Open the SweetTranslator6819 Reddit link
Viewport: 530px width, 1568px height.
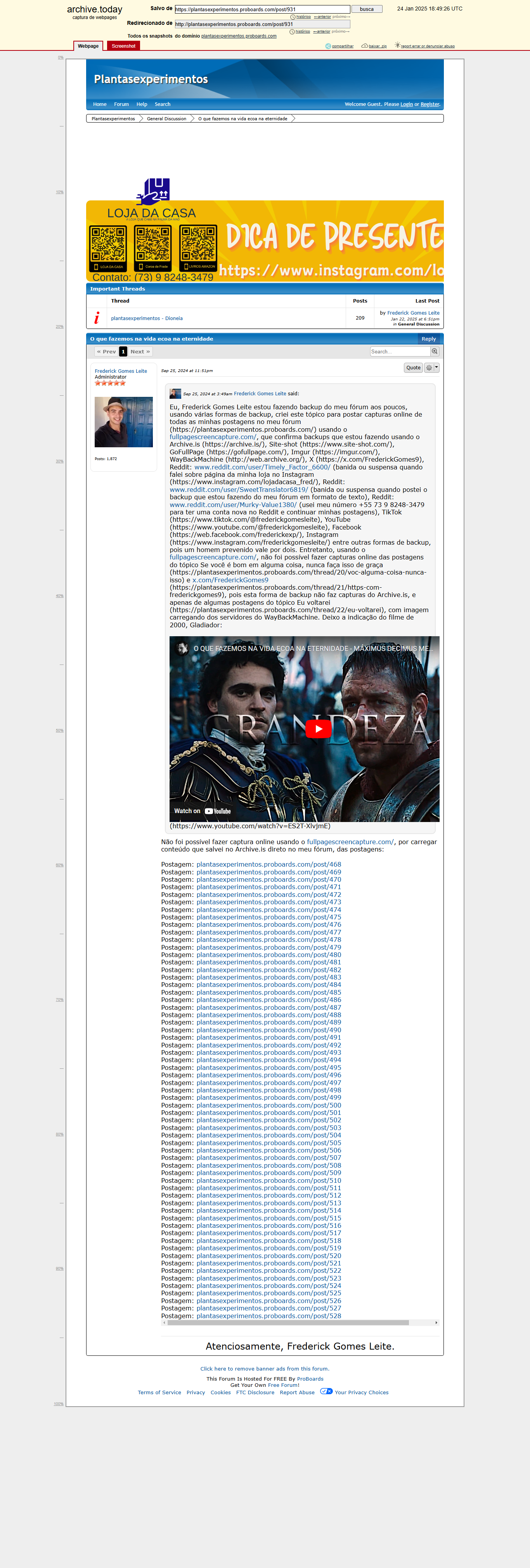click(239, 490)
